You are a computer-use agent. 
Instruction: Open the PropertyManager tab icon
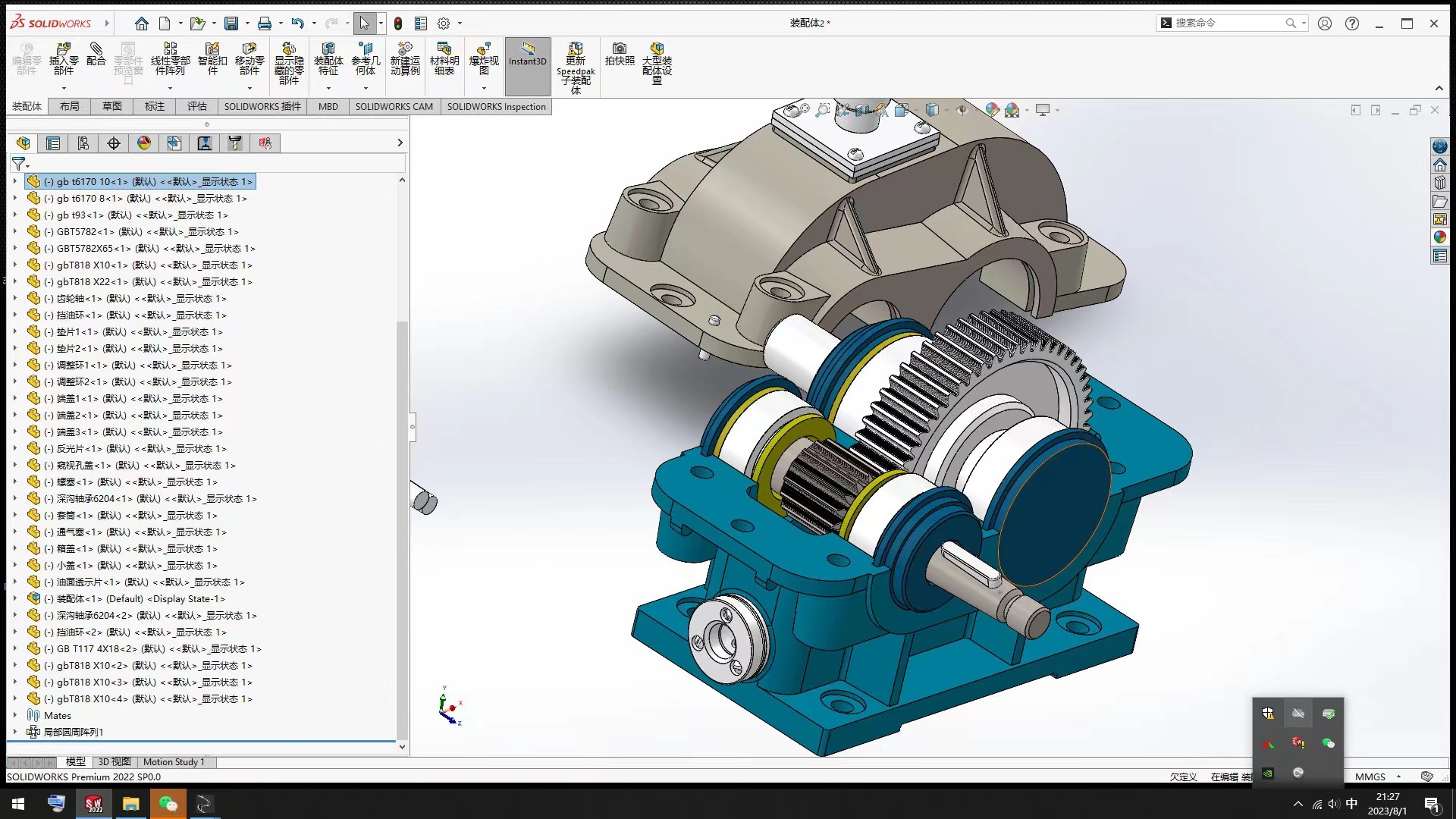click(53, 143)
